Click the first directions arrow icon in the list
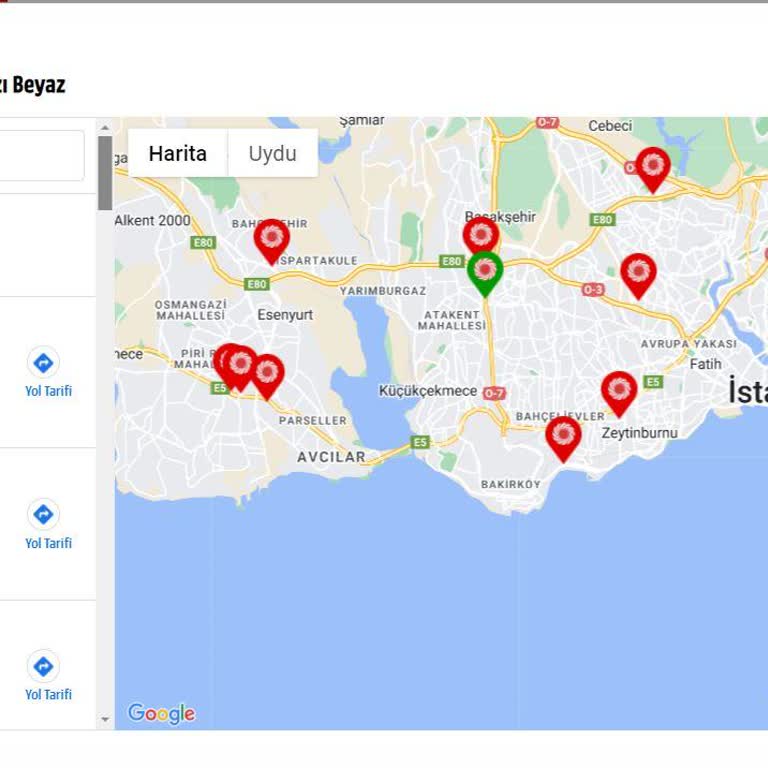This screenshot has height=768, width=768. coord(43,362)
